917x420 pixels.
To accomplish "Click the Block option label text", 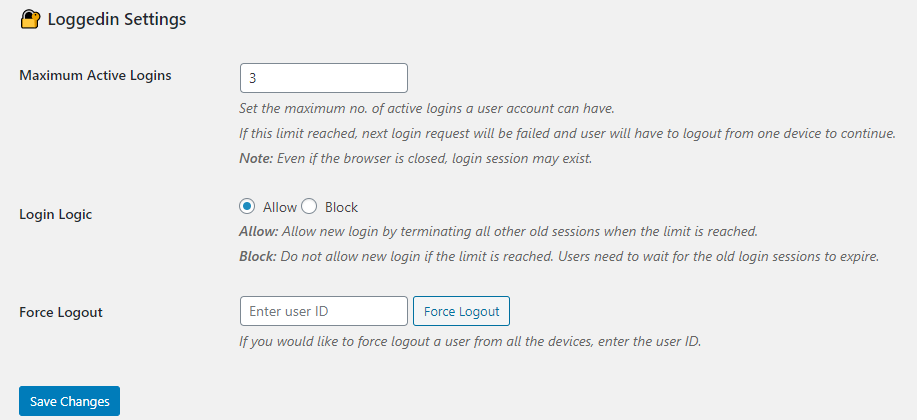I will pyautogui.click(x=342, y=207).
